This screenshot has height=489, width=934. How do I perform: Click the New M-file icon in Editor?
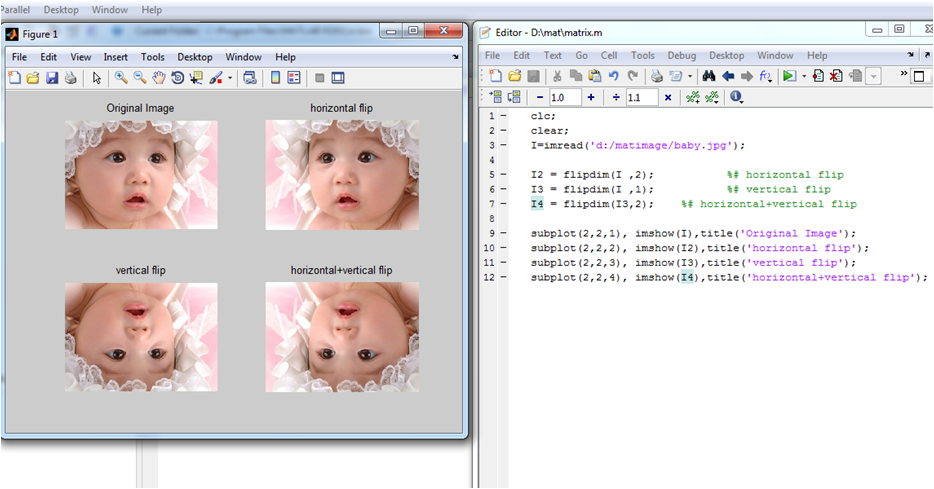pyautogui.click(x=496, y=76)
